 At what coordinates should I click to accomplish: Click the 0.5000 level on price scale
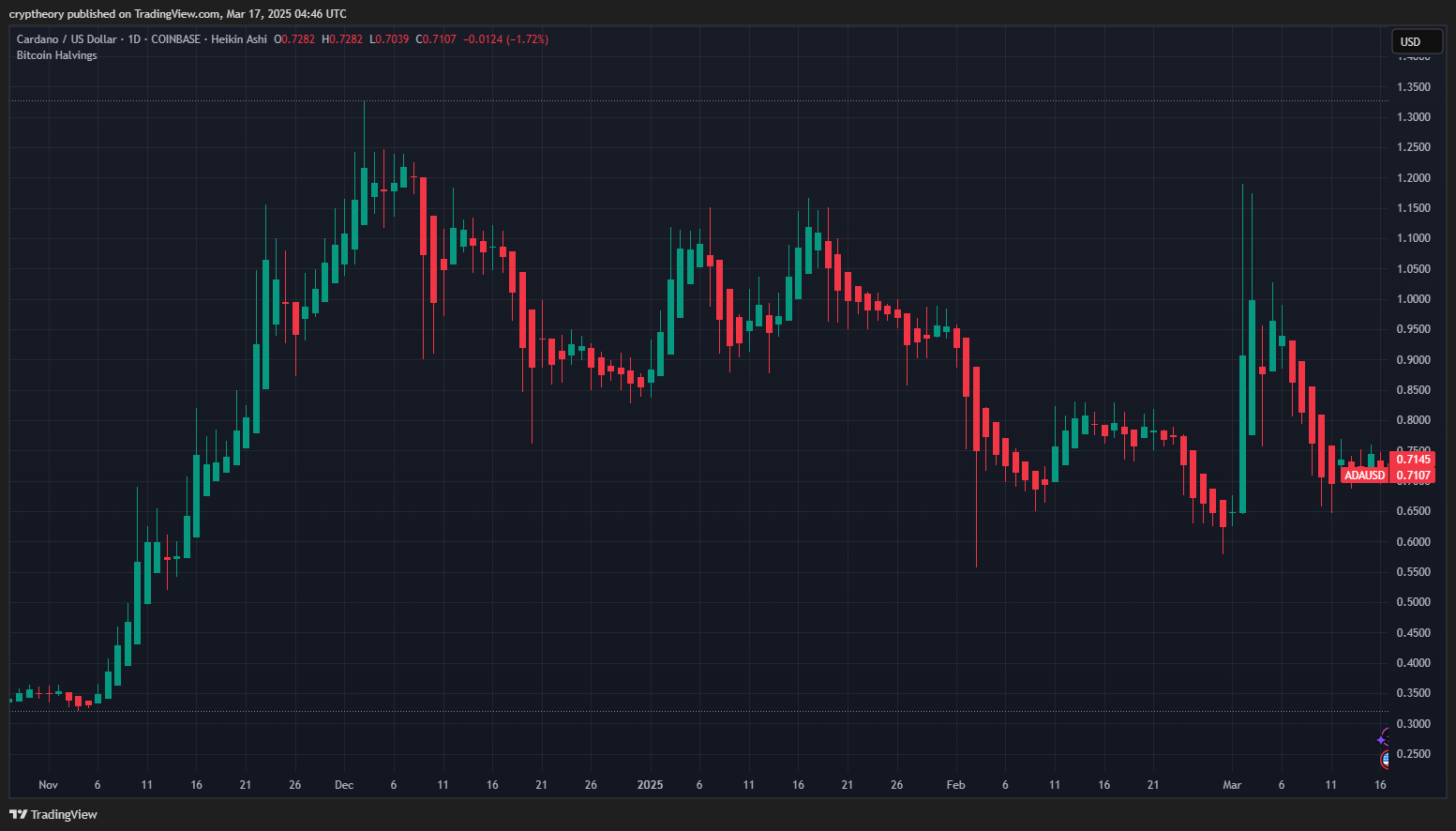[1413, 602]
